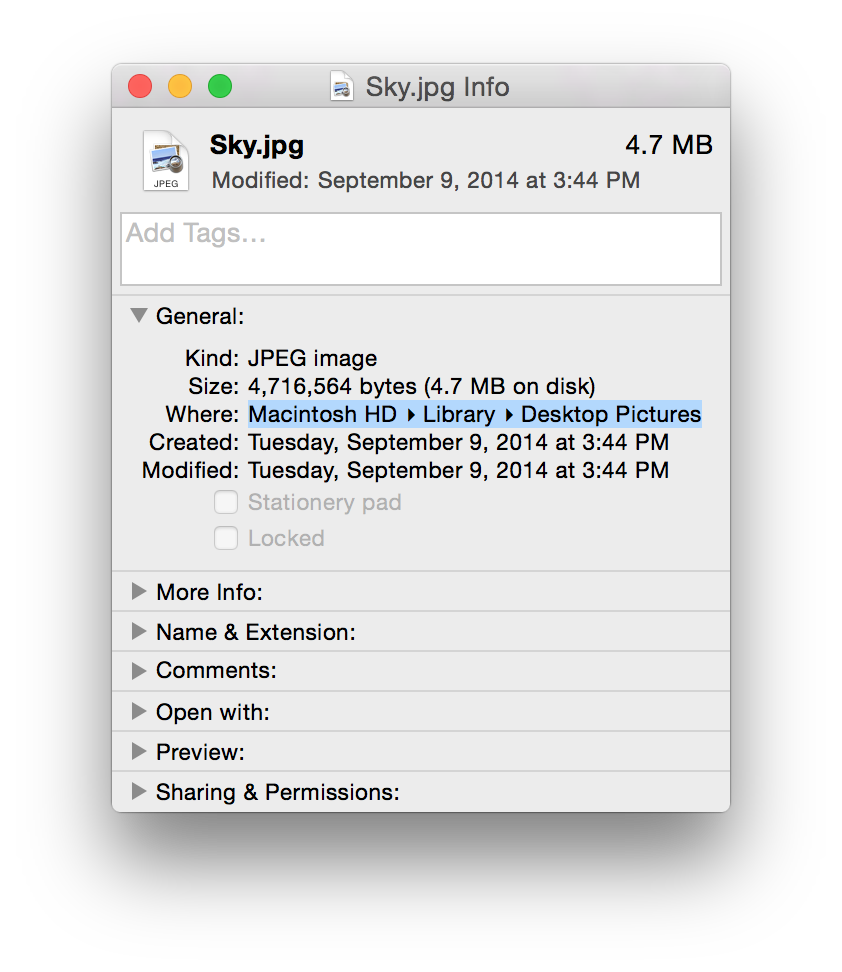Screen dimensions: 842x972
Task: Minimize the window with the yellow button
Action: click(x=180, y=86)
